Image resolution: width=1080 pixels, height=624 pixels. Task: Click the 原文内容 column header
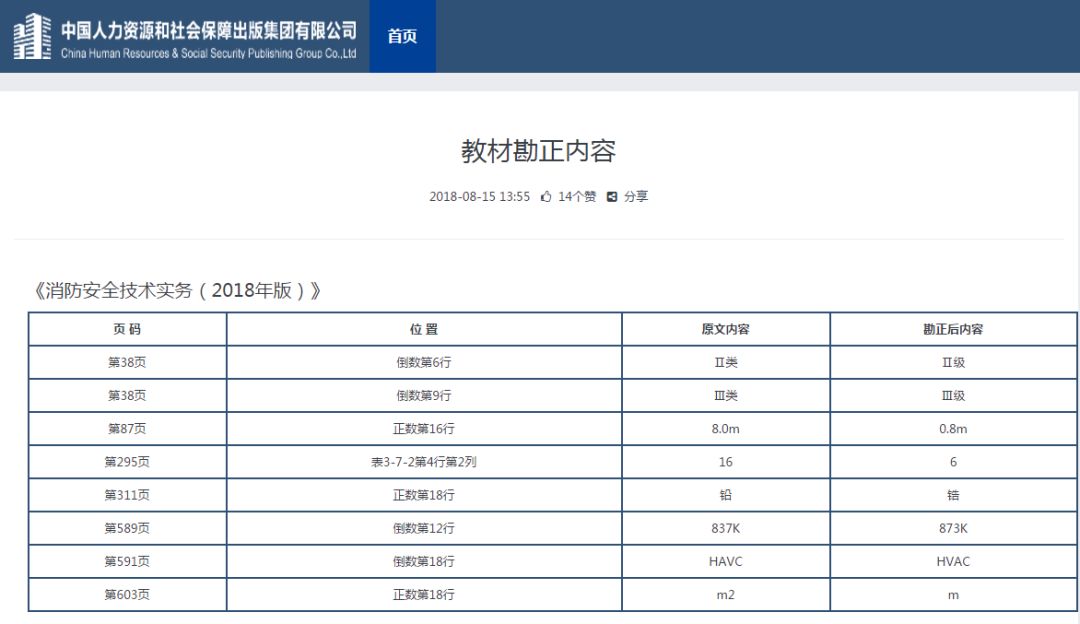coord(726,329)
